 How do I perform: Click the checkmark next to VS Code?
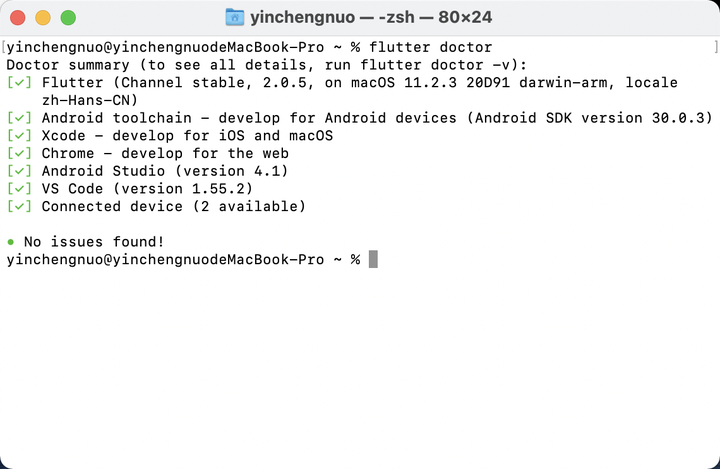coord(19,189)
